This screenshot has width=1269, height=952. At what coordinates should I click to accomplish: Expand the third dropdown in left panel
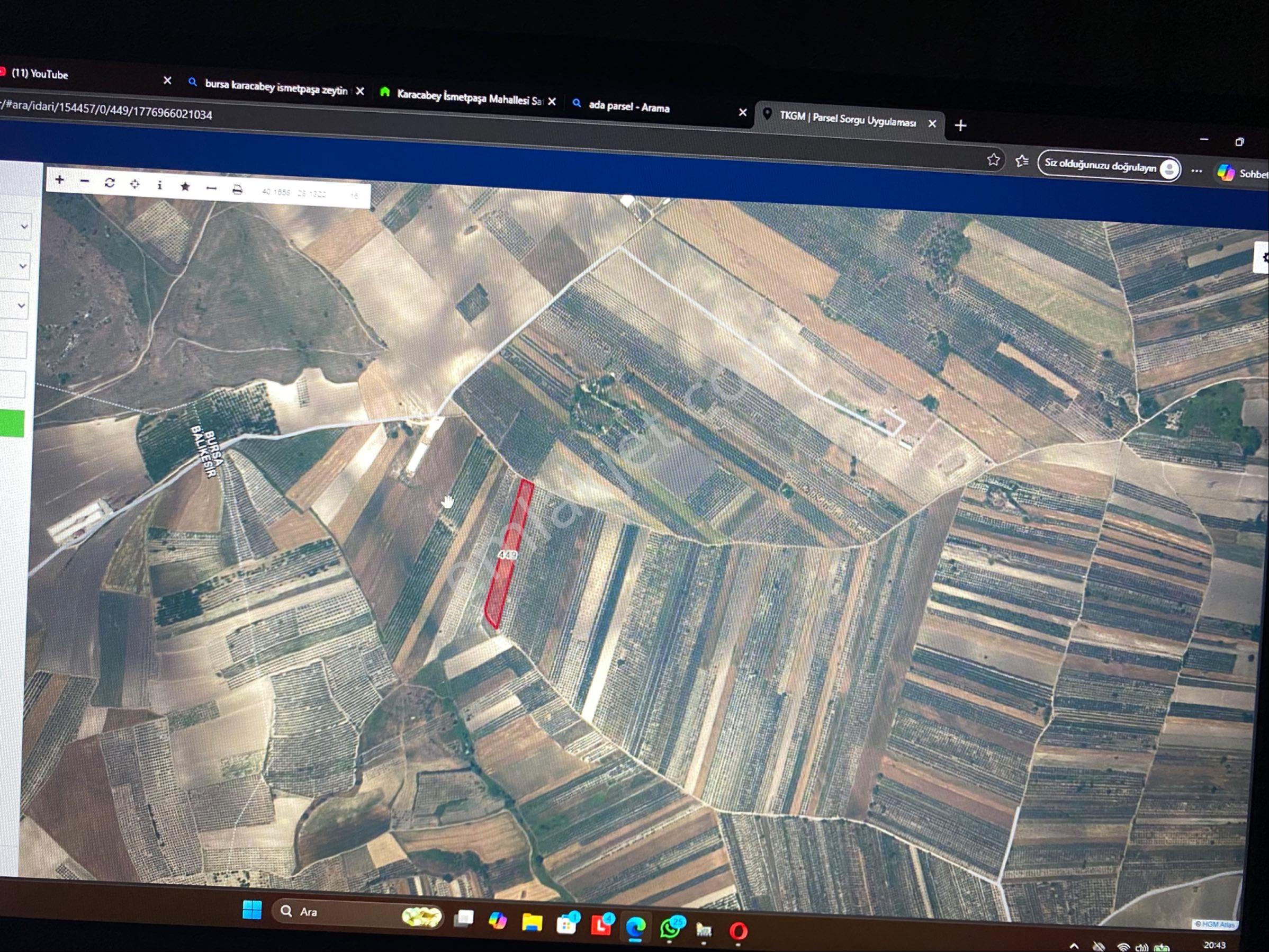point(14,306)
